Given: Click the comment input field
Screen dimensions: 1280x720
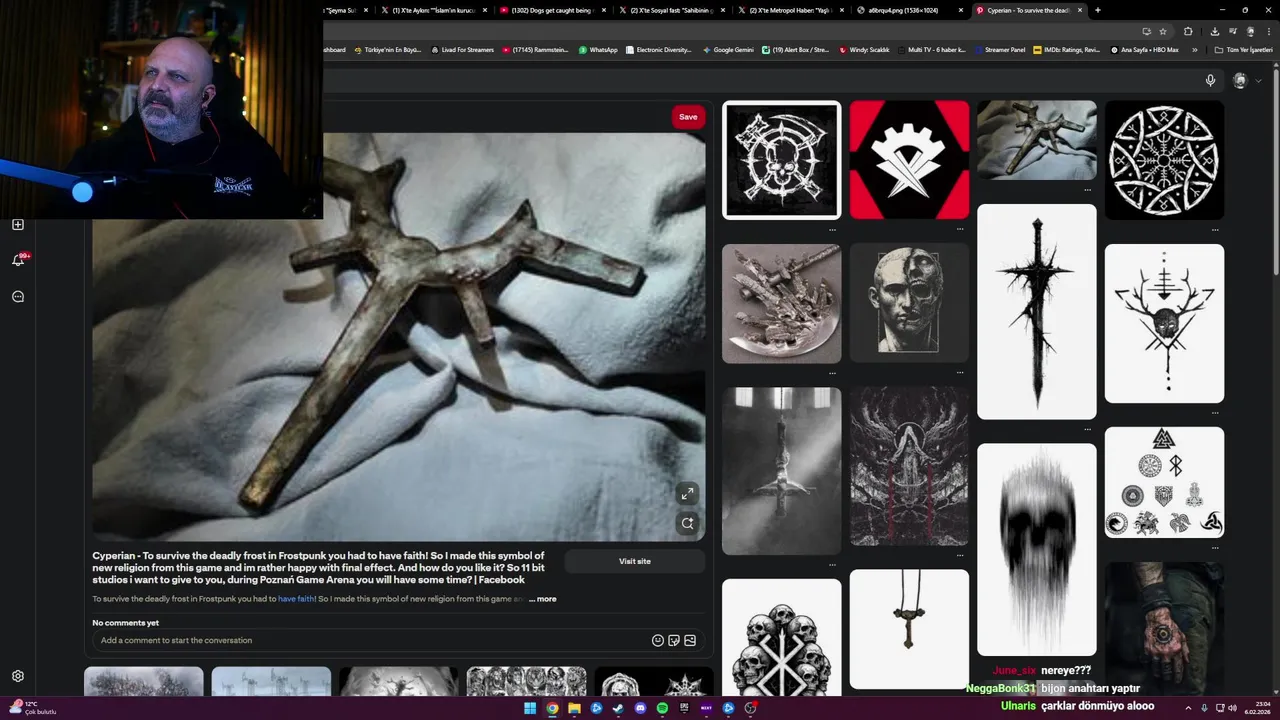Looking at the screenshot, I should pyautogui.click(x=372, y=640).
